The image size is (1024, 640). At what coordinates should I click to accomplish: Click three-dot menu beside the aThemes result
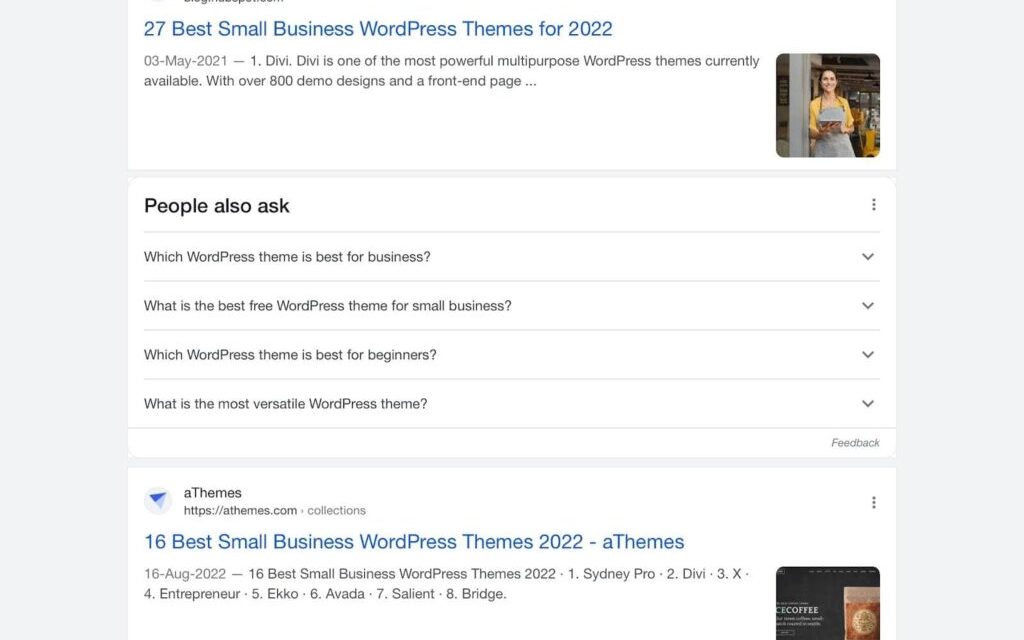(873, 502)
